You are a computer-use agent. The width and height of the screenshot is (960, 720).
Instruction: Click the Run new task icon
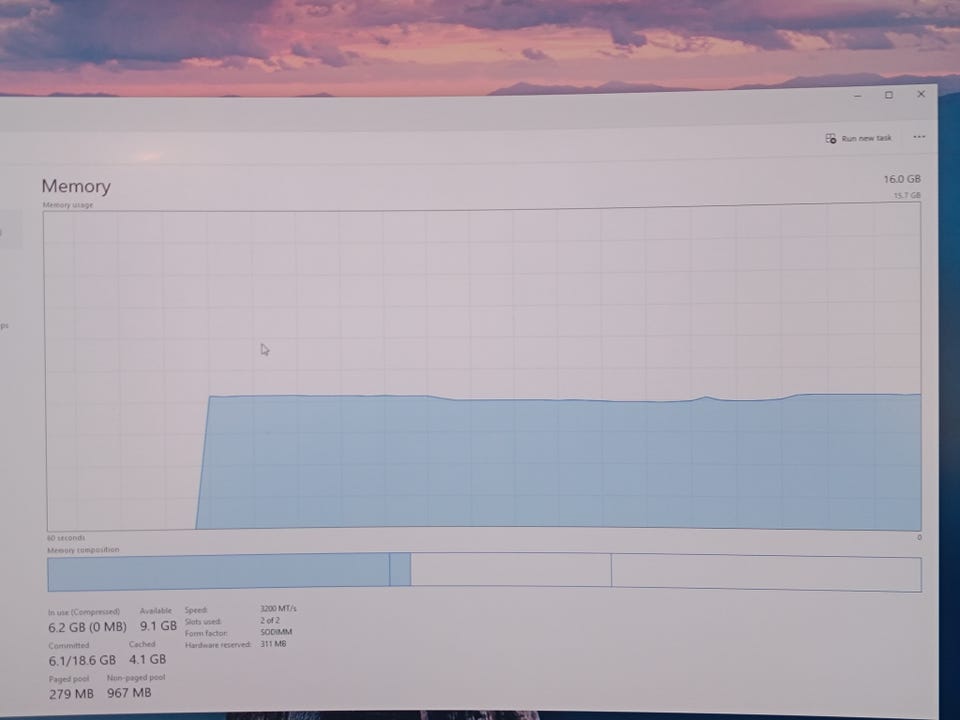[831, 138]
